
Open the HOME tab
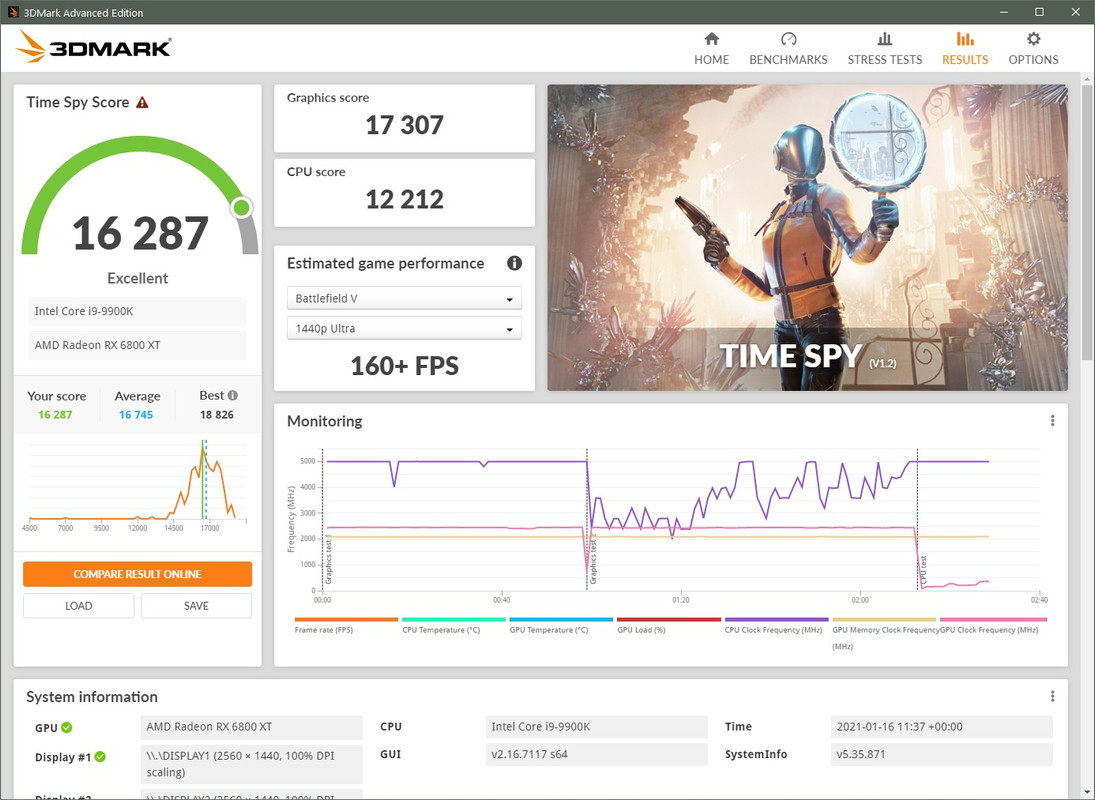click(x=711, y=48)
